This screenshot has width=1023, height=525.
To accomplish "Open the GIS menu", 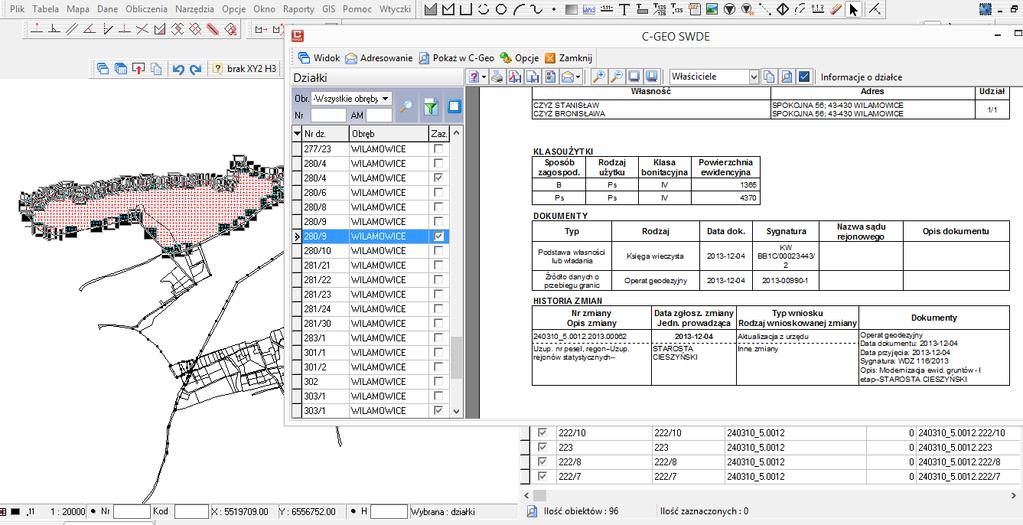I will point(328,9).
